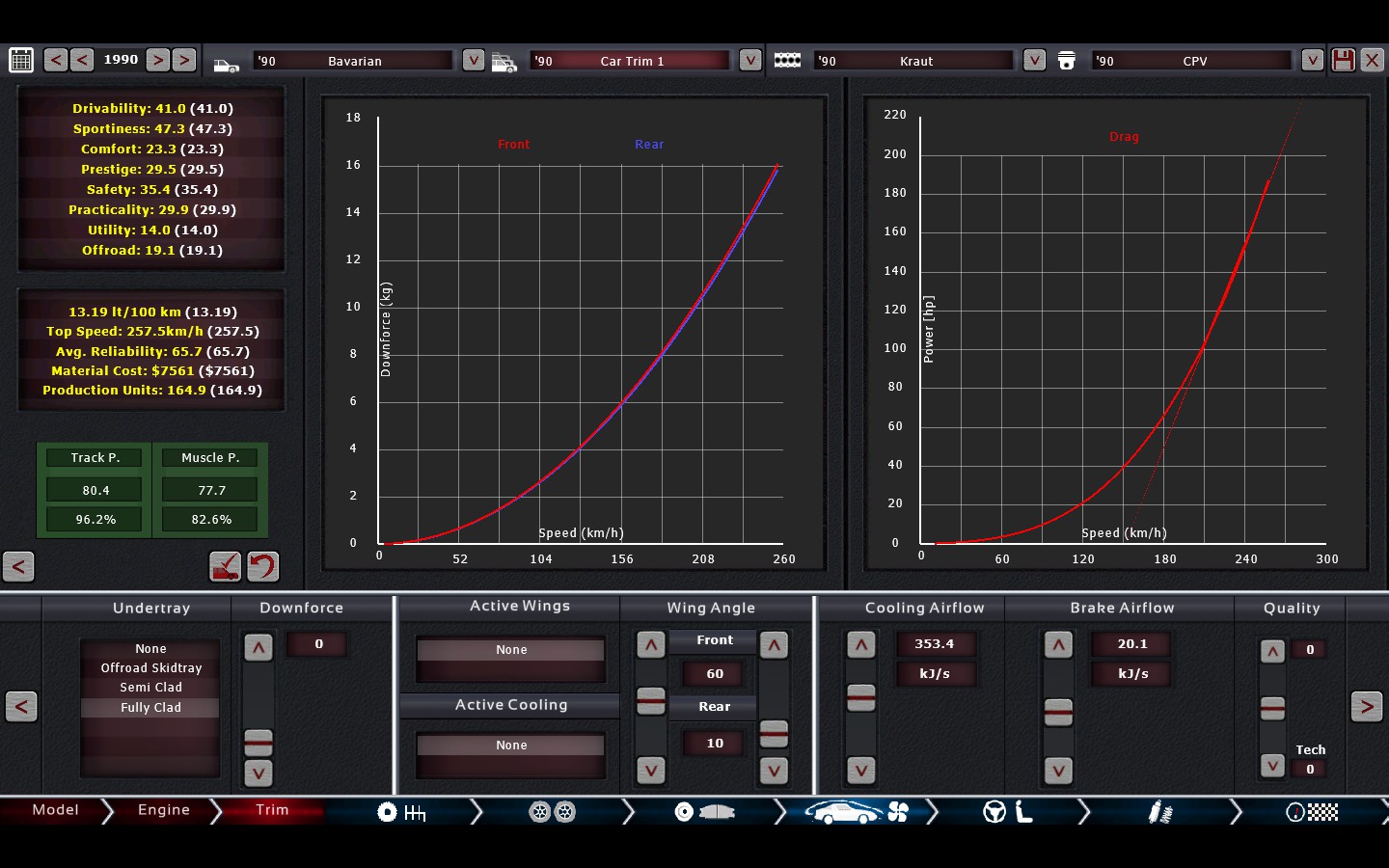Increase Brake Airflow with up arrow

click(1058, 645)
